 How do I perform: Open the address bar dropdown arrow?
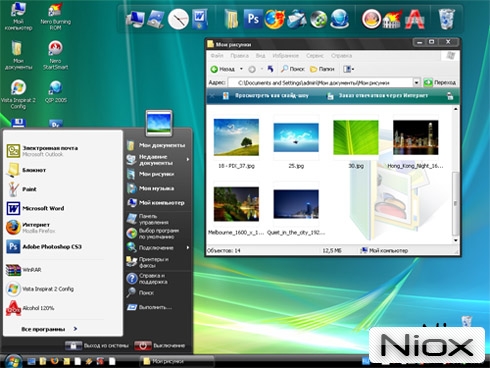(416, 82)
